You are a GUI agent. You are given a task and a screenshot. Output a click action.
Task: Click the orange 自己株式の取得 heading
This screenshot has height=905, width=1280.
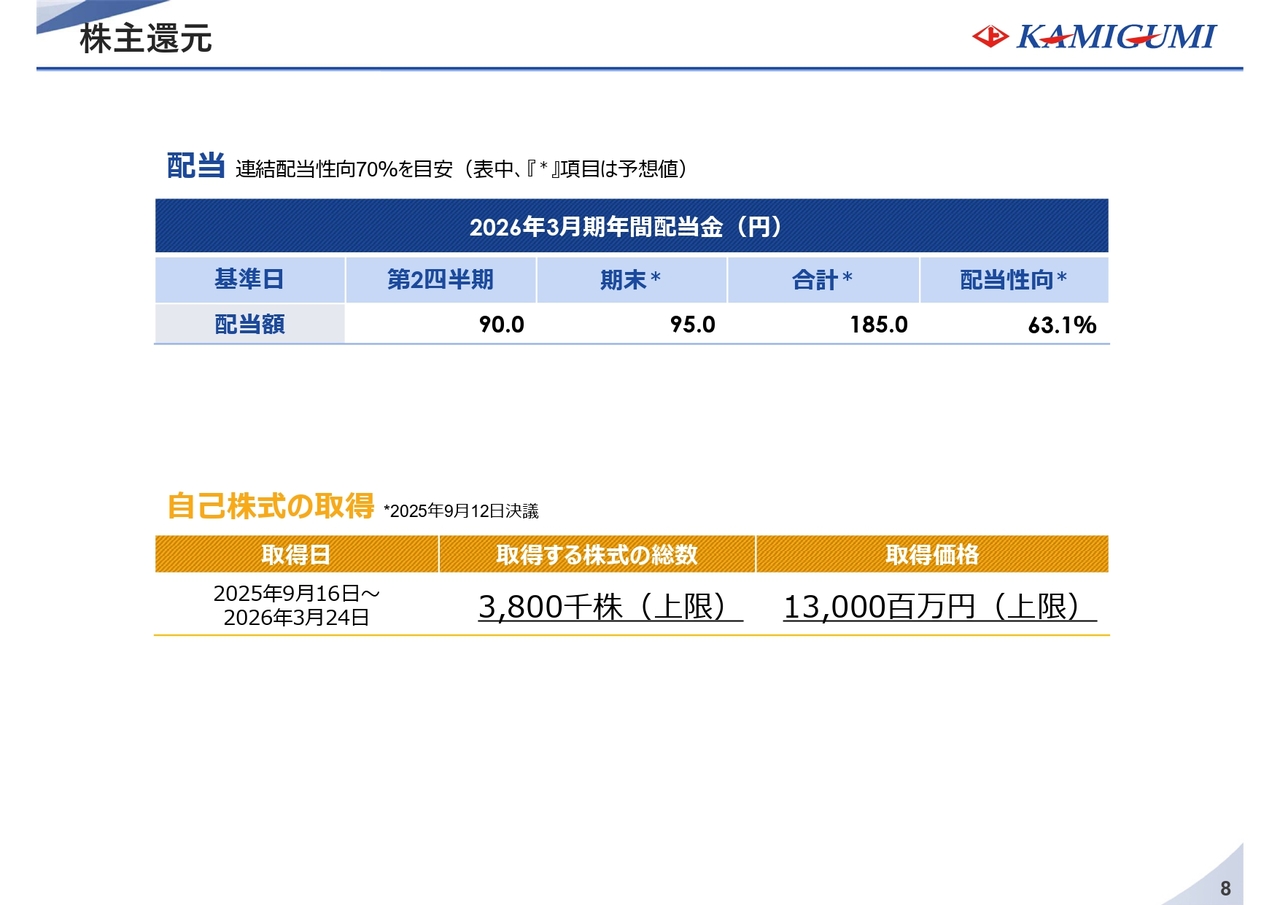pyautogui.click(x=270, y=506)
